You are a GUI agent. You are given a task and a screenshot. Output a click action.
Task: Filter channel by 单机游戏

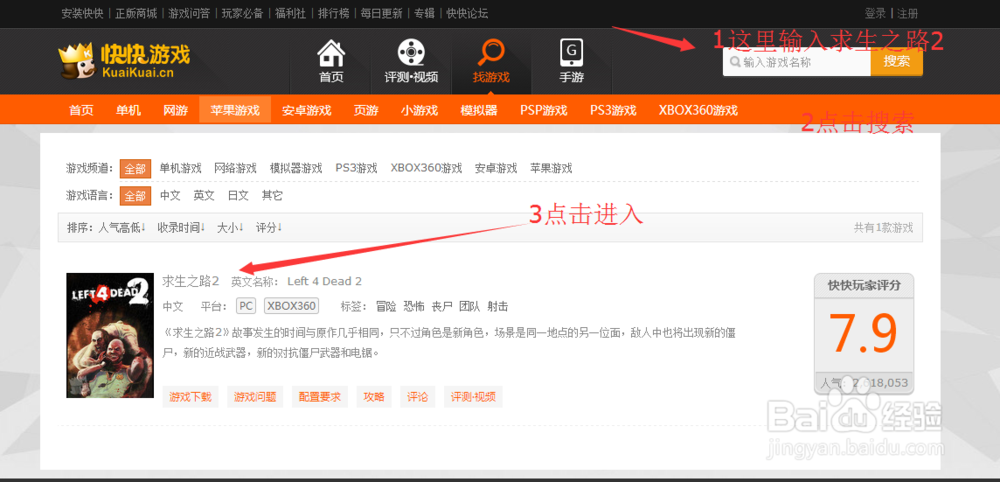click(x=180, y=168)
